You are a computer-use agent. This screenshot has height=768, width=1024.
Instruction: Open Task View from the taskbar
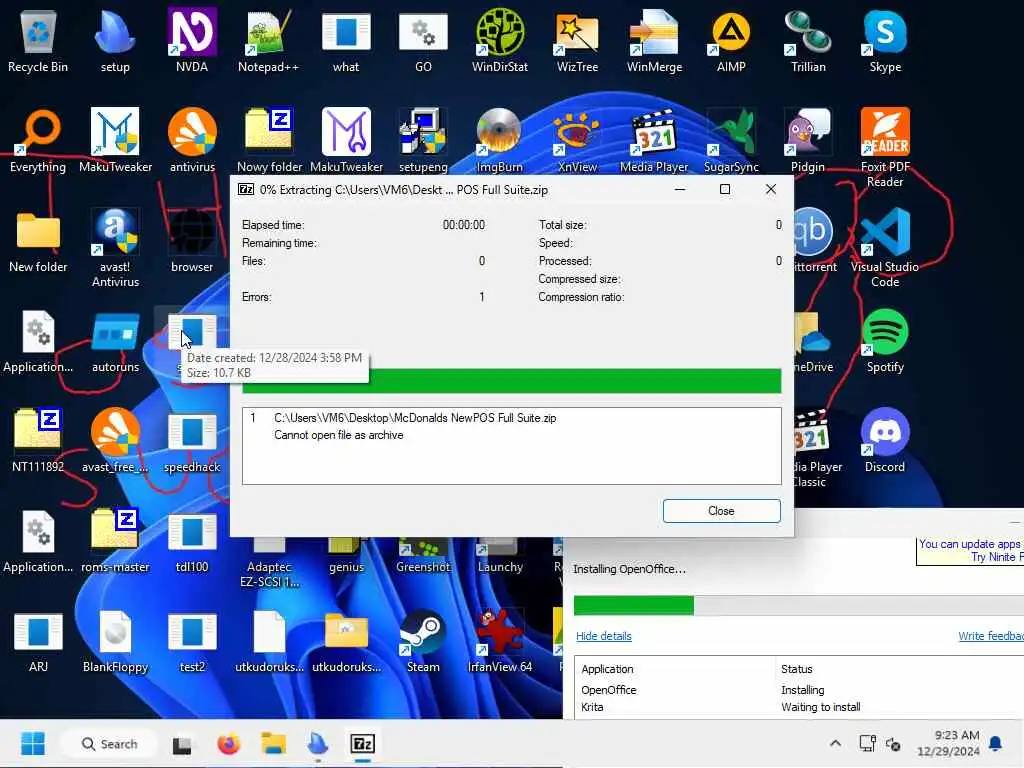tap(182, 744)
